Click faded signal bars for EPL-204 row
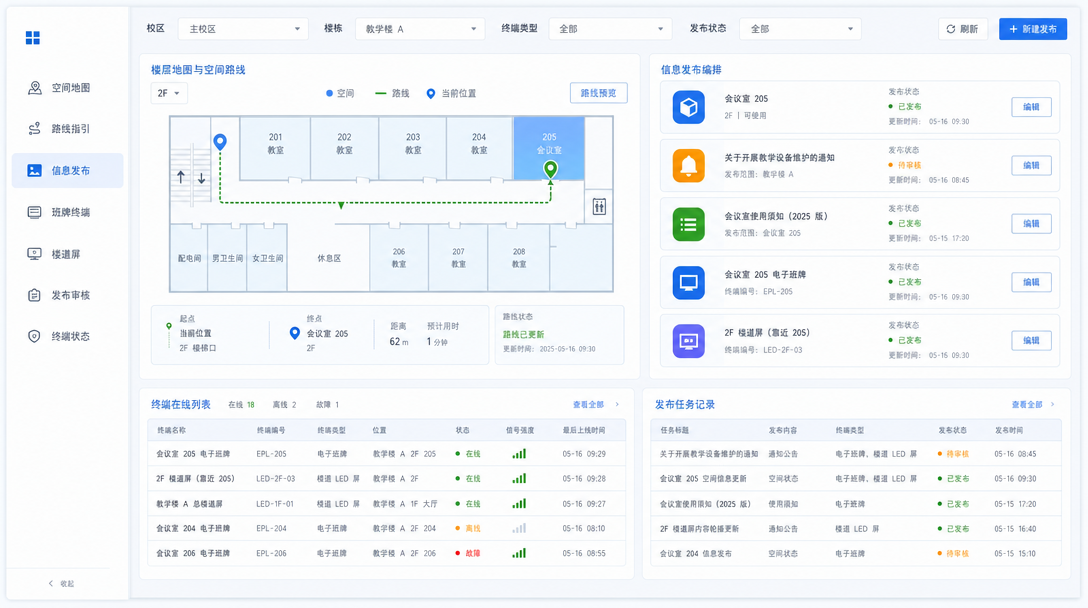Image resolution: width=1088 pixels, height=608 pixels. 519,528
